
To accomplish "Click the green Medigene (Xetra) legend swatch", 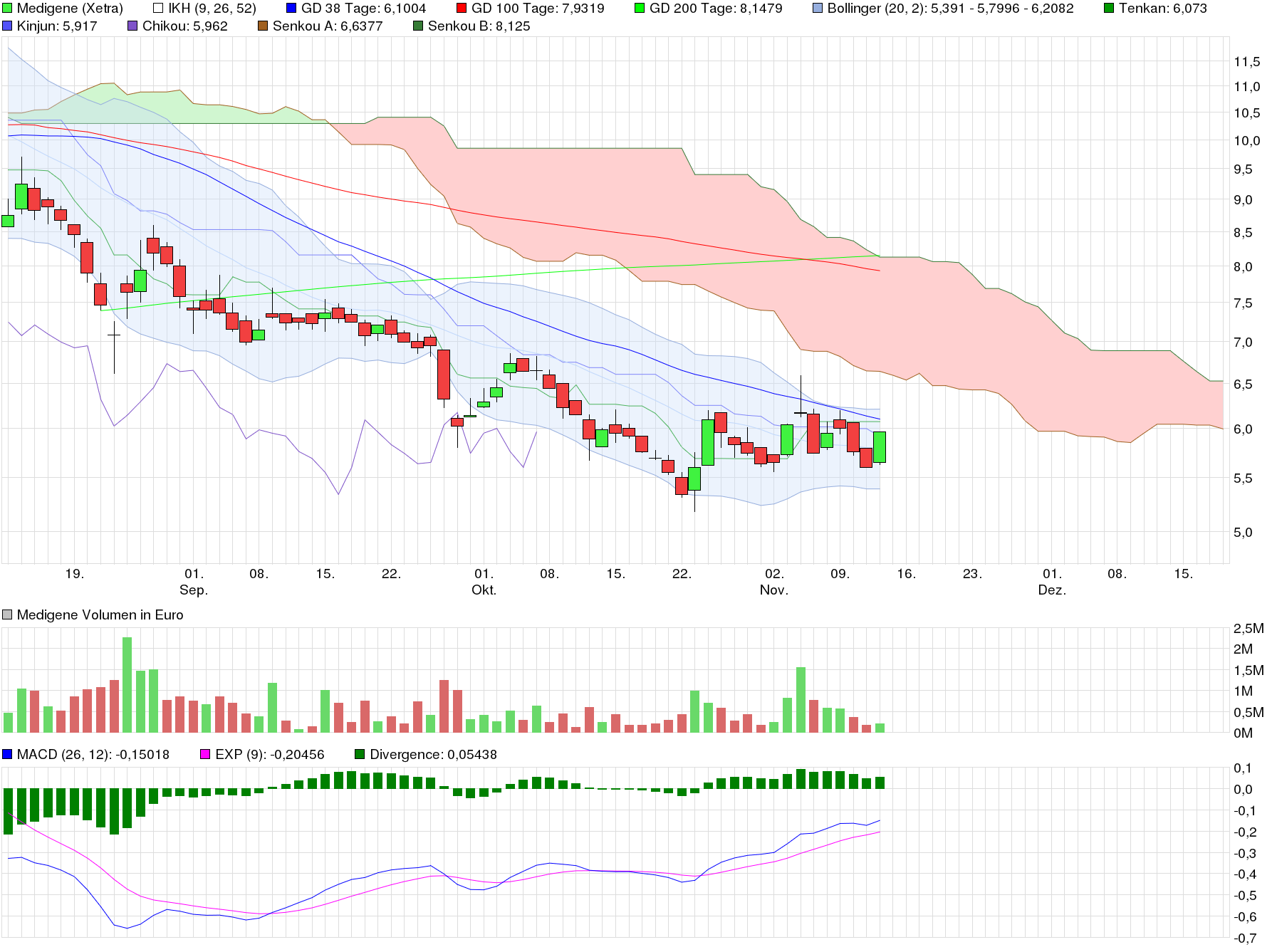I will click(7, 9).
